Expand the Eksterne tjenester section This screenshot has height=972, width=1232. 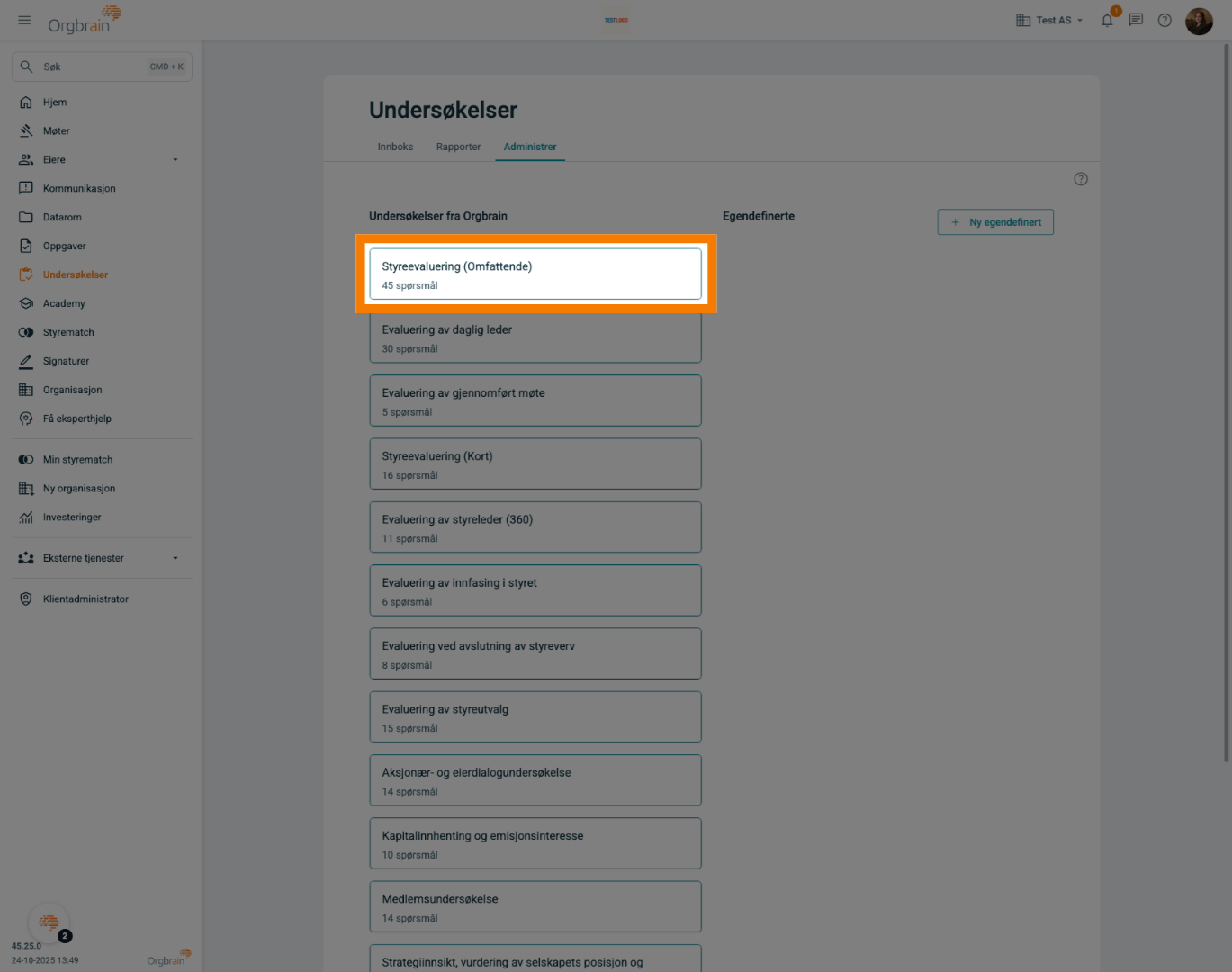[x=176, y=557]
